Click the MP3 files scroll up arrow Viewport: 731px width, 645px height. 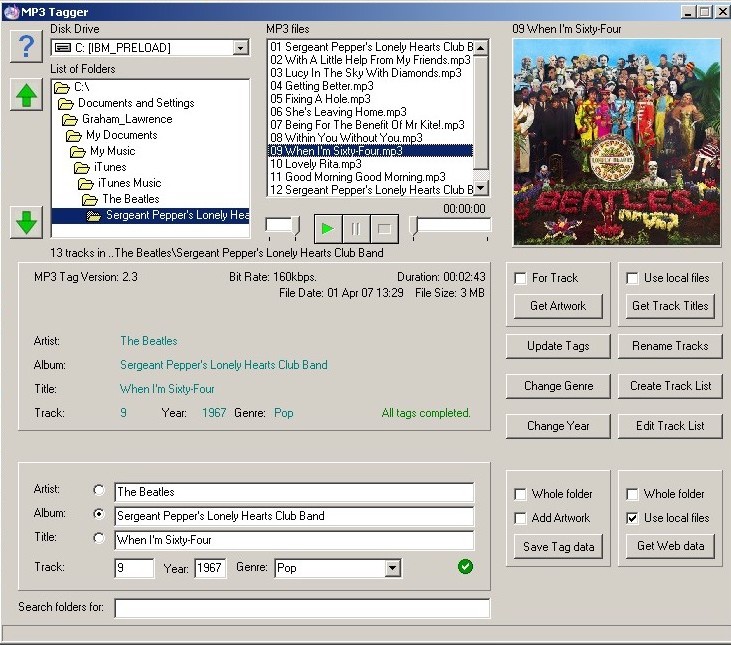pyautogui.click(x=481, y=48)
